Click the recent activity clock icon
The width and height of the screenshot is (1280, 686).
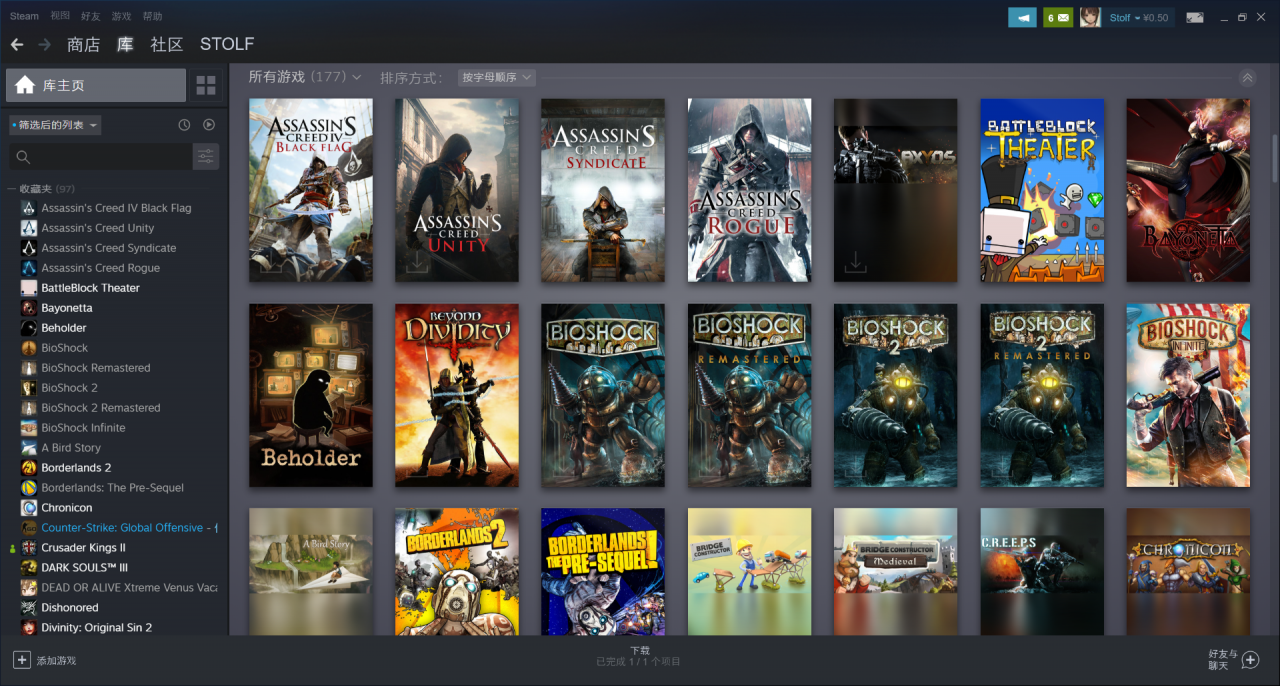[184, 125]
